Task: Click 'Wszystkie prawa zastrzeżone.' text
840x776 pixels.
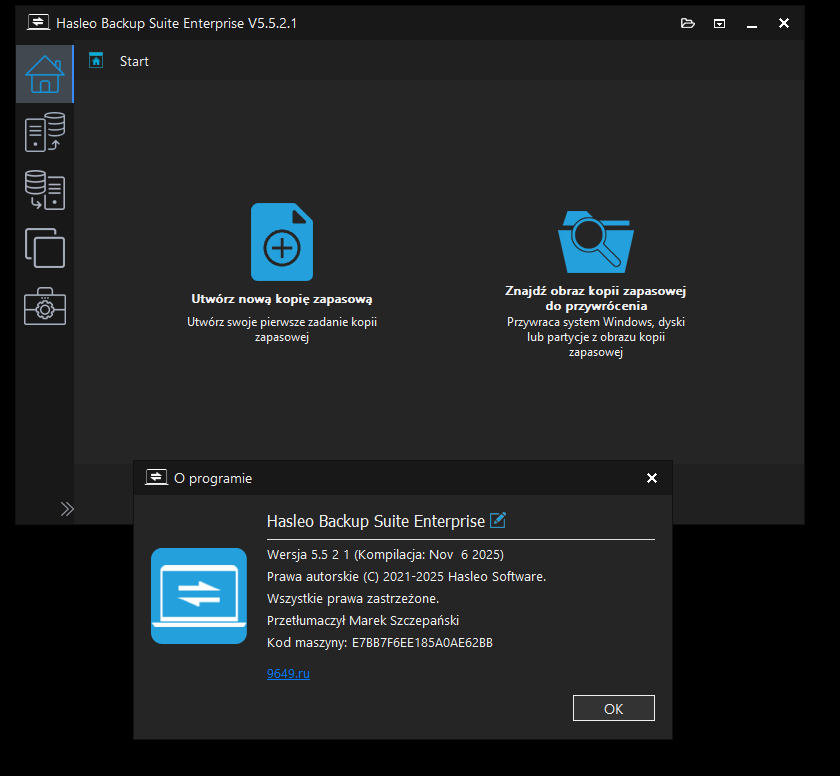Action: coord(353,599)
